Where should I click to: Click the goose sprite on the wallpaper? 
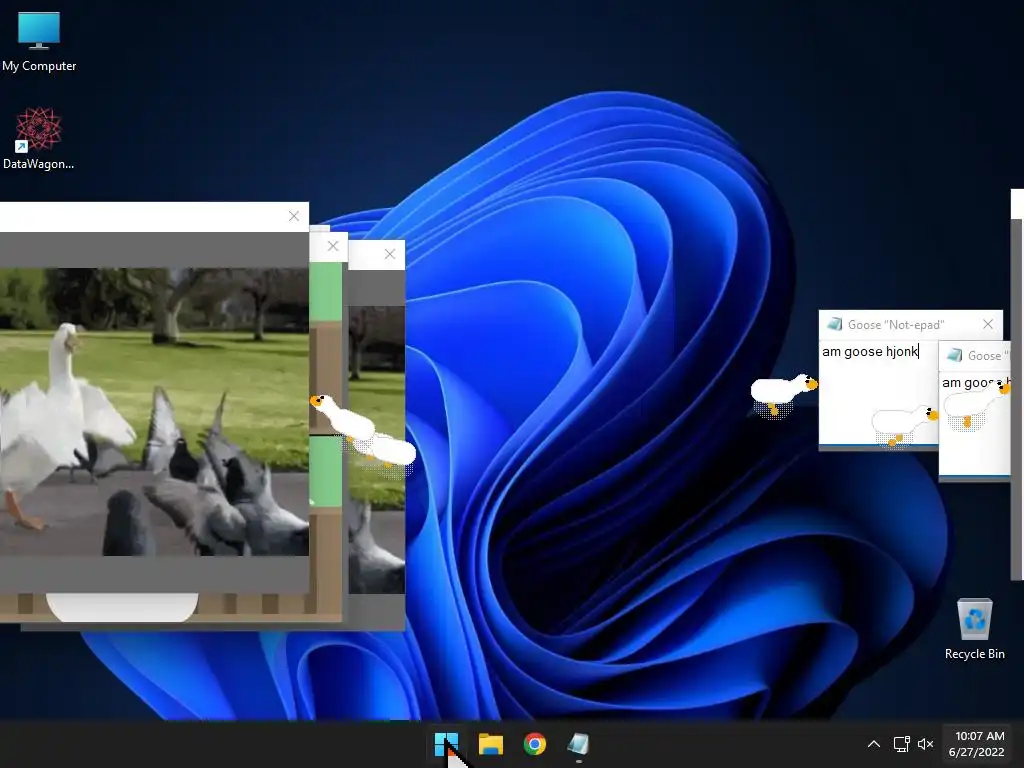[784, 394]
